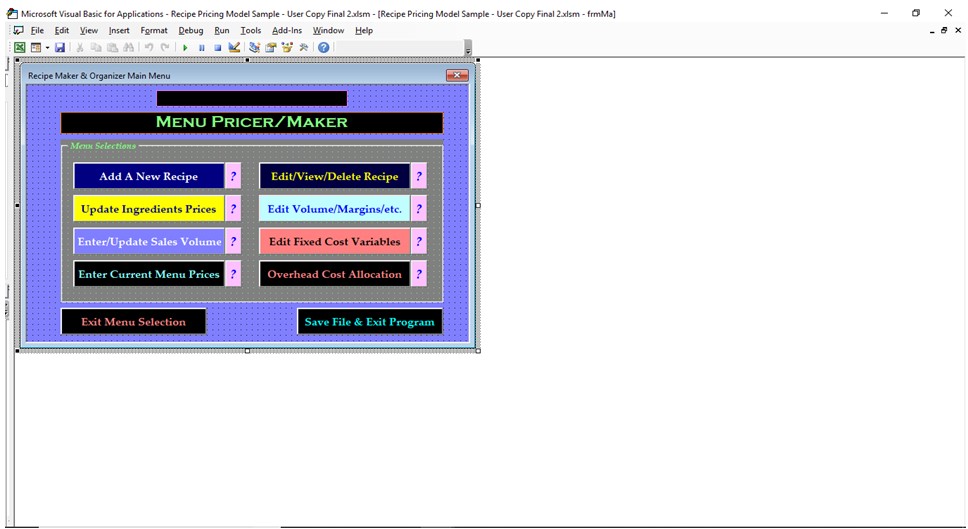Click the Reset stop icon
The image size is (968, 529).
click(217, 47)
